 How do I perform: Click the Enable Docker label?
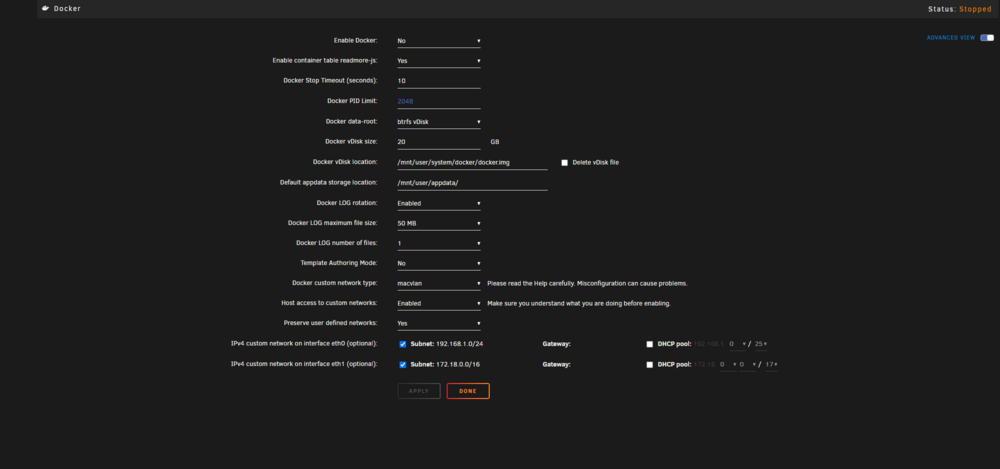[356, 40]
